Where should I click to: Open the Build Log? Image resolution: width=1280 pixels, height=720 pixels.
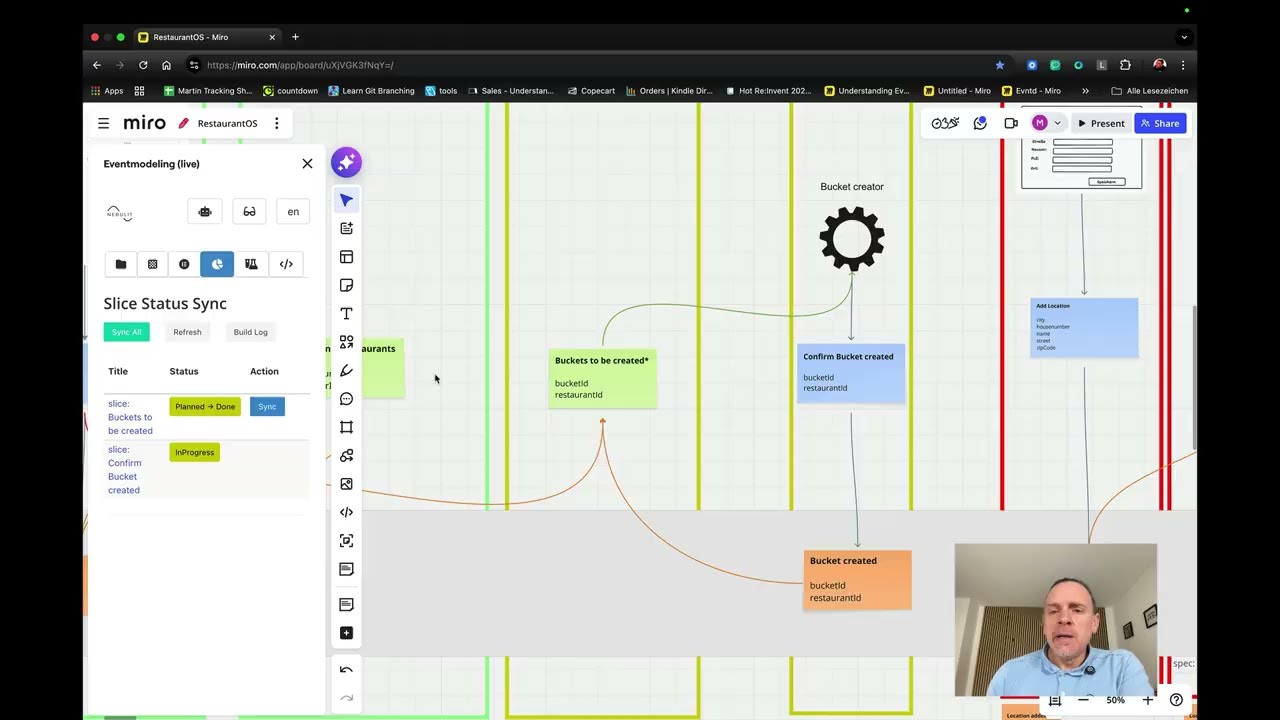pyautogui.click(x=250, y=332)
